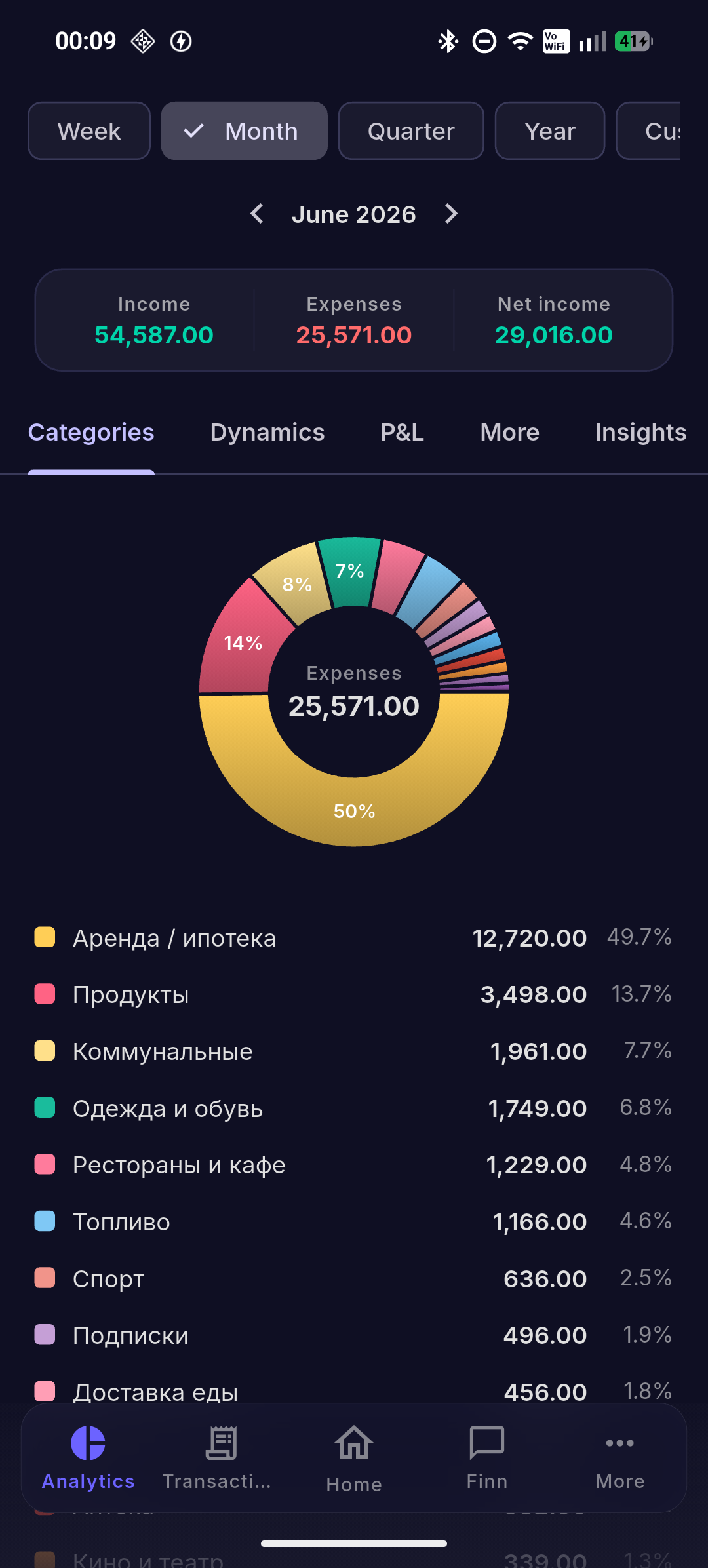Tap the donut center Expenses total

(x=354, y=692)
